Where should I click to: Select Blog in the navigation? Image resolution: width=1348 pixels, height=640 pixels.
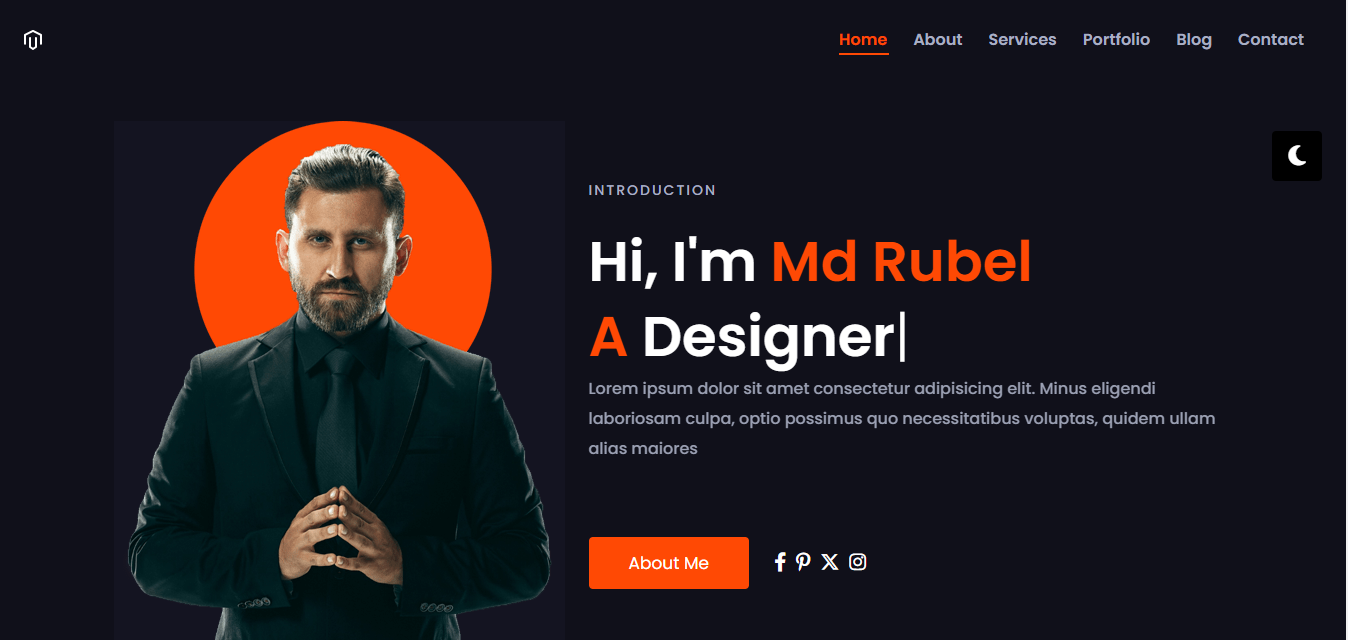coord(1194,40)
